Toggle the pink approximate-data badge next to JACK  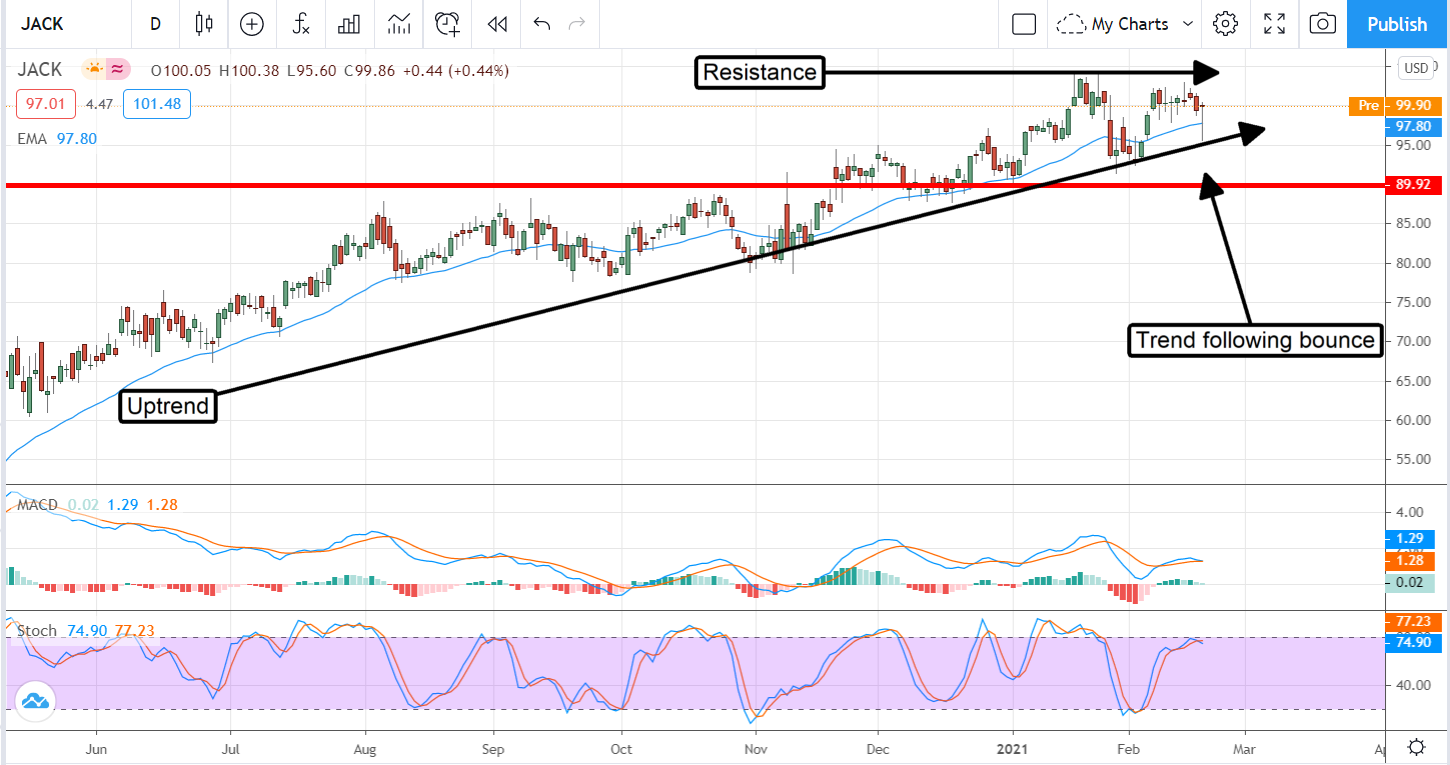118,70
